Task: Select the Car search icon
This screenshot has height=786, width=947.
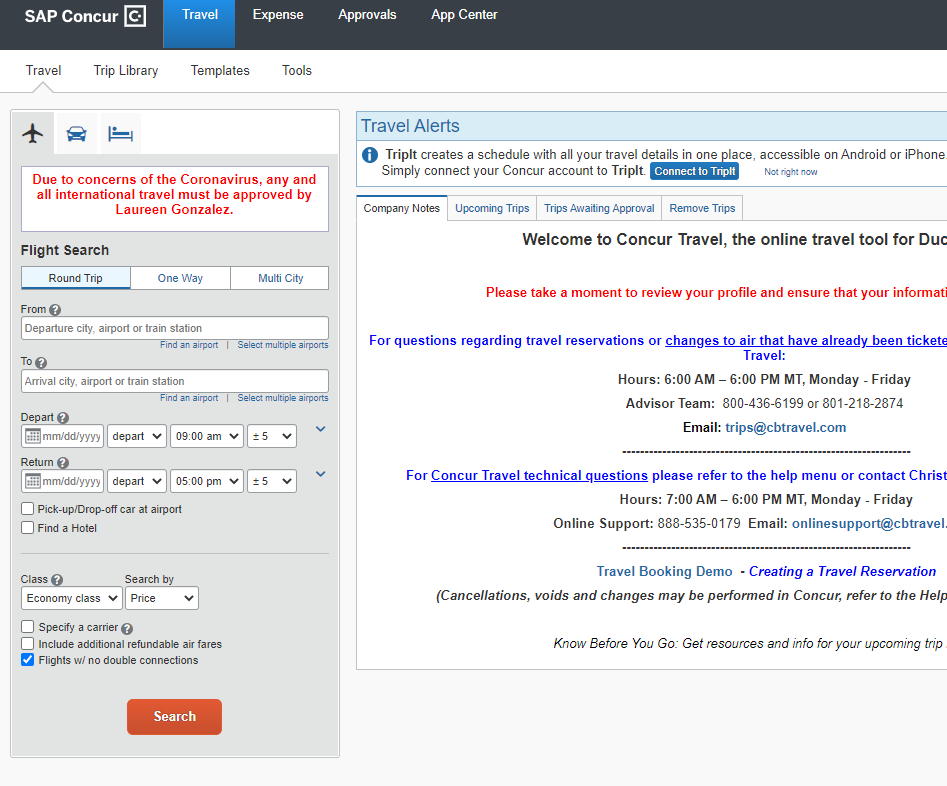Action: click(77, 133)
